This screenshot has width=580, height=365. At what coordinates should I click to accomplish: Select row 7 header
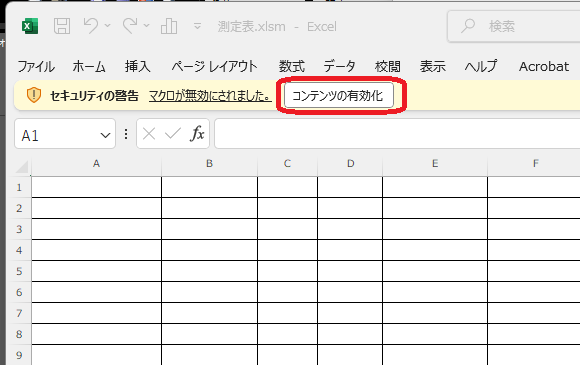(19, 313)
